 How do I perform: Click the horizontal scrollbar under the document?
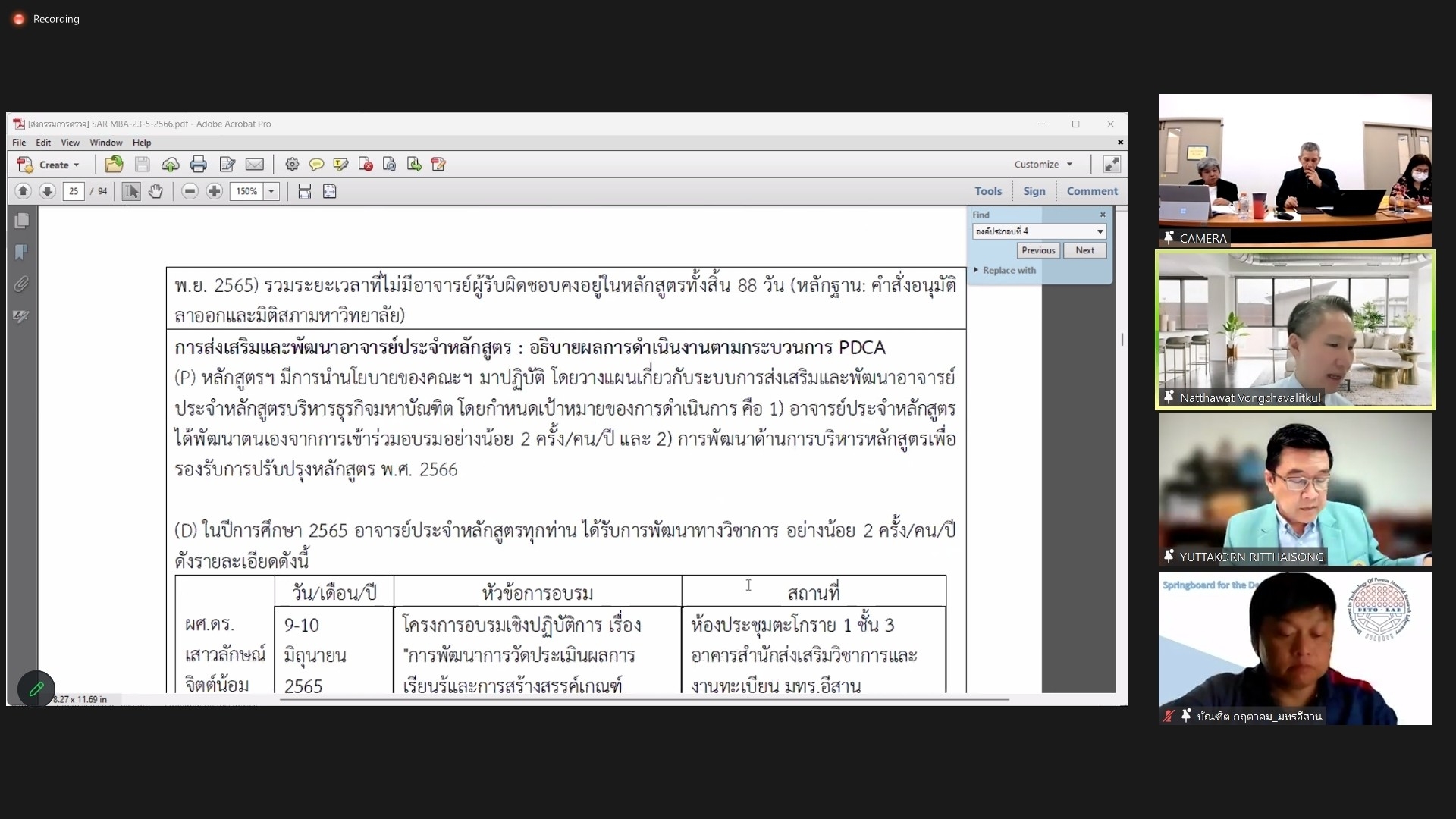tap(645, 699)
